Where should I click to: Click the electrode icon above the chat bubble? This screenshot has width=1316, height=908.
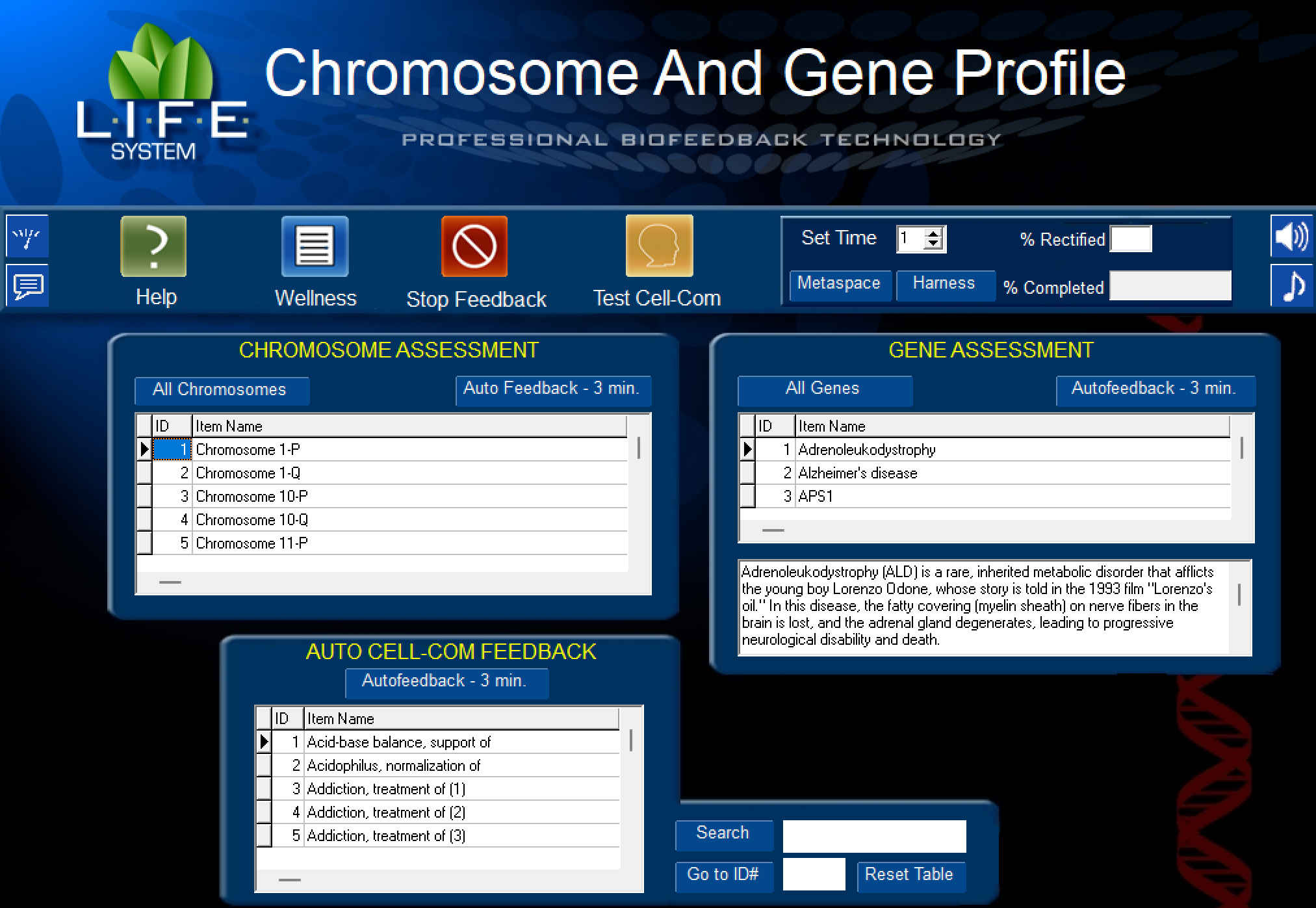point(27,237)
